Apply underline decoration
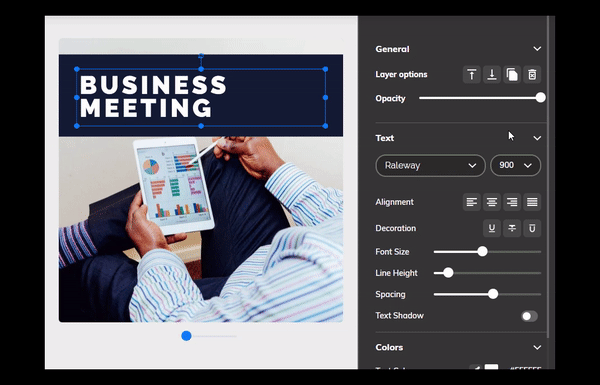This screenshot has width=600, height=385. [492, 228]
